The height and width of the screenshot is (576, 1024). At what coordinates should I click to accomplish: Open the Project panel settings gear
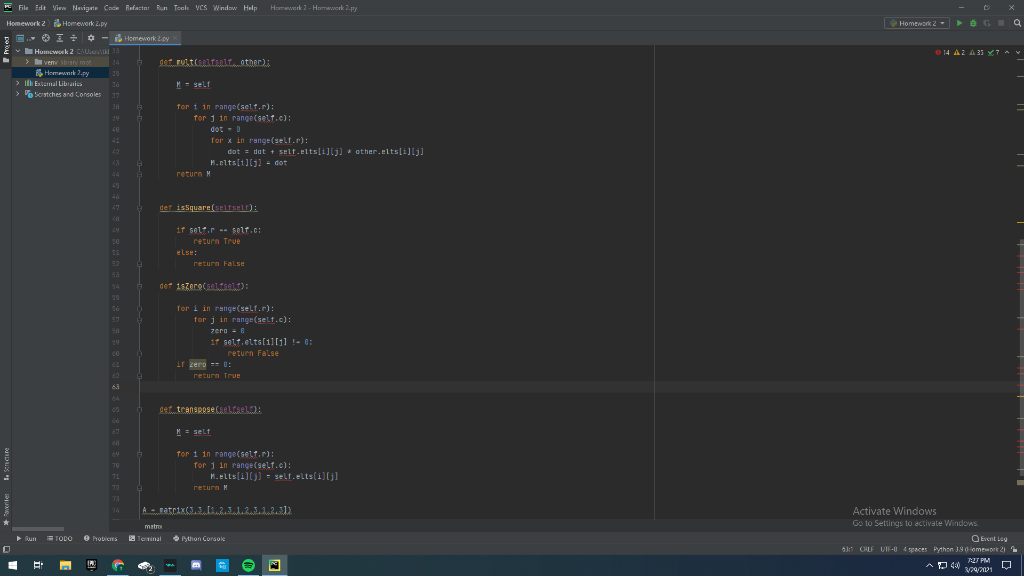(x=91, y=37)
